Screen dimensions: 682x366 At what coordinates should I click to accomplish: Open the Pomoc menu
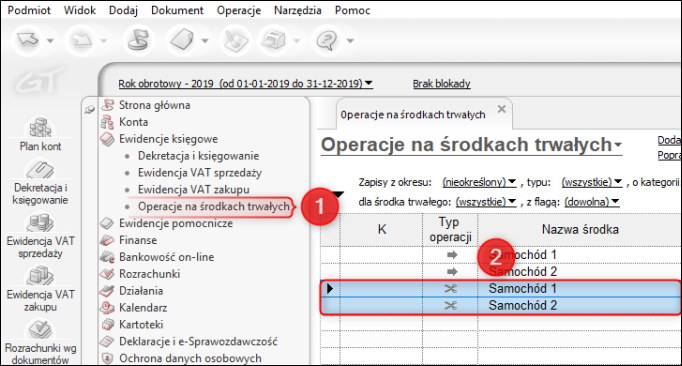352,10
